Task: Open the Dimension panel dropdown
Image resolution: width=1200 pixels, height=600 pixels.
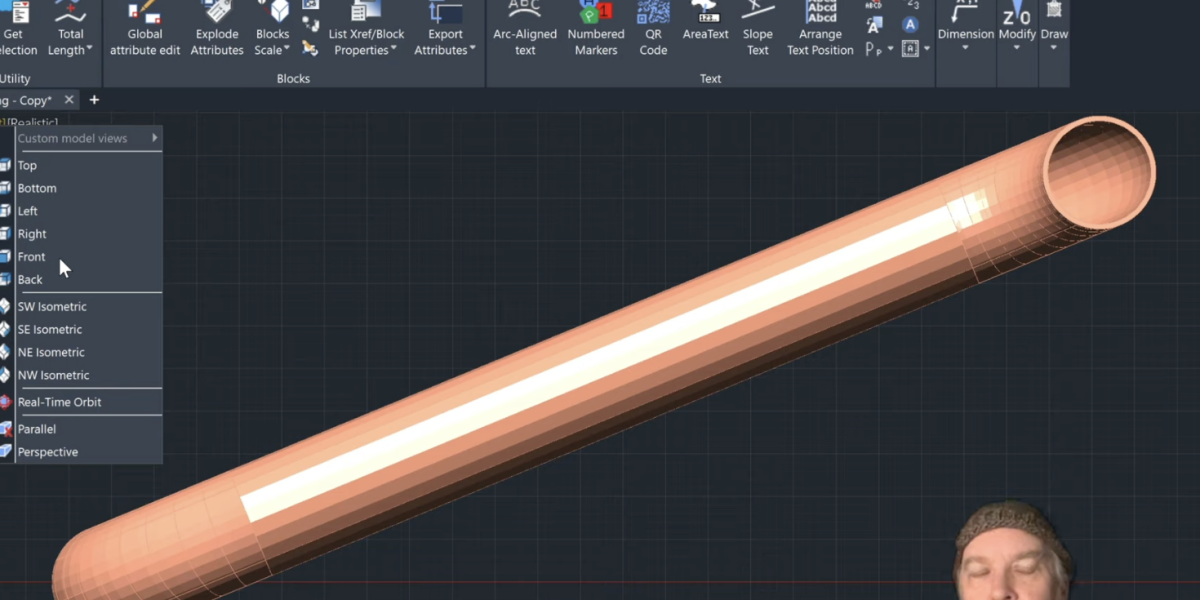Action: click(965, 48)
